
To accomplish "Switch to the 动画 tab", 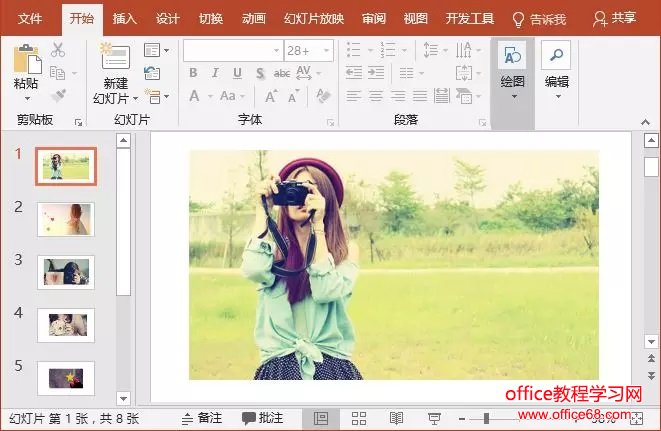I will tap(254, 18).
